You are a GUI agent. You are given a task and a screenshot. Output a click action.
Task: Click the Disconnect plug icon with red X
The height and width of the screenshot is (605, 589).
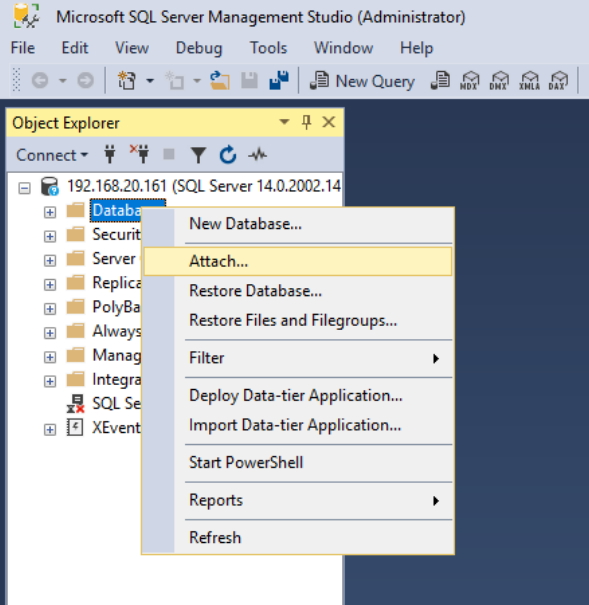coord(140,154)
